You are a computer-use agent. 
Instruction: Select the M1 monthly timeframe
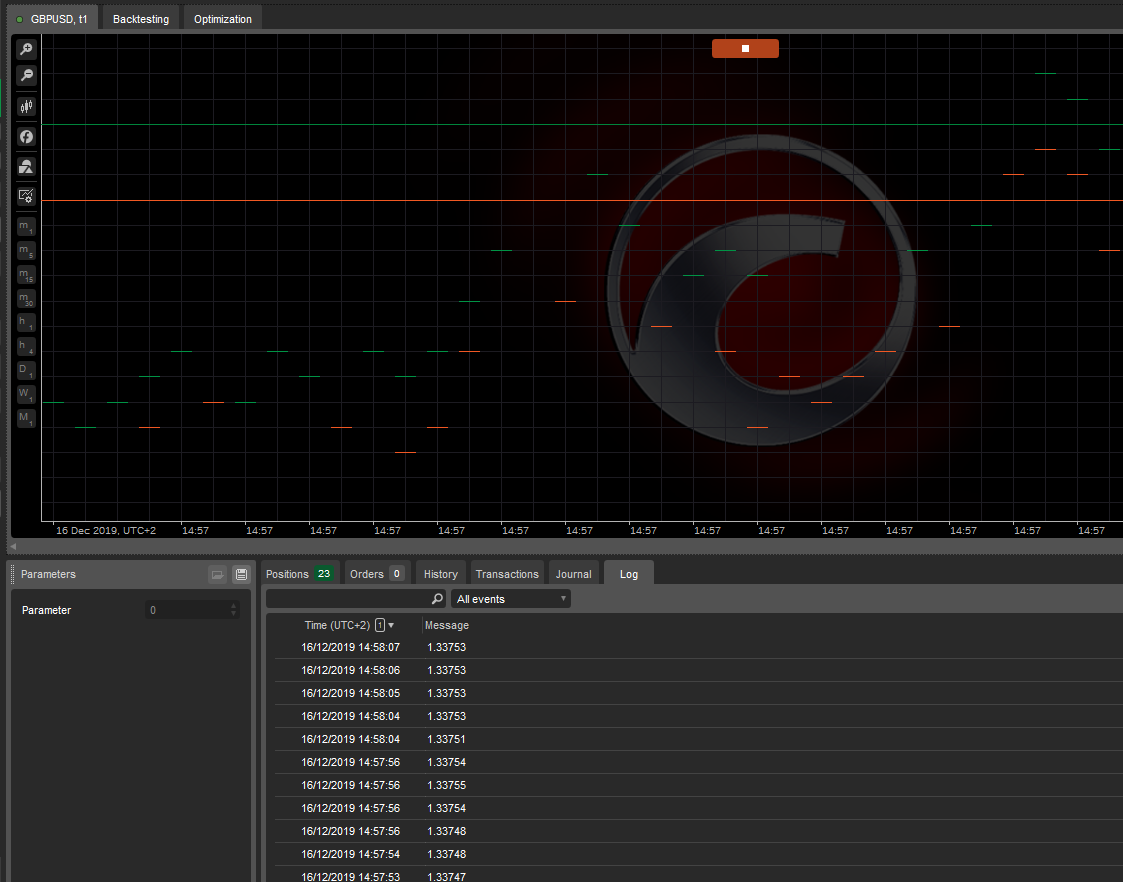coord(26,419)
